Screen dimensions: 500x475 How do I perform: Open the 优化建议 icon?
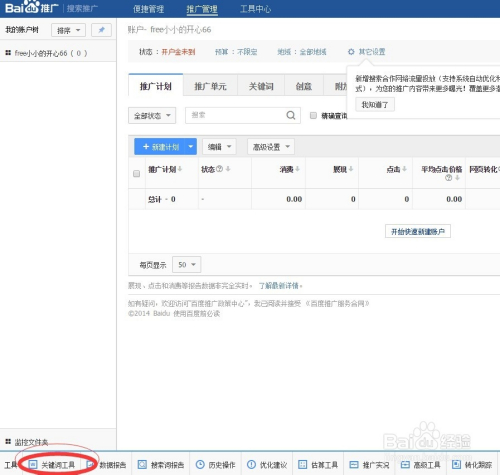pyautogui.click(x=251, y=464)
